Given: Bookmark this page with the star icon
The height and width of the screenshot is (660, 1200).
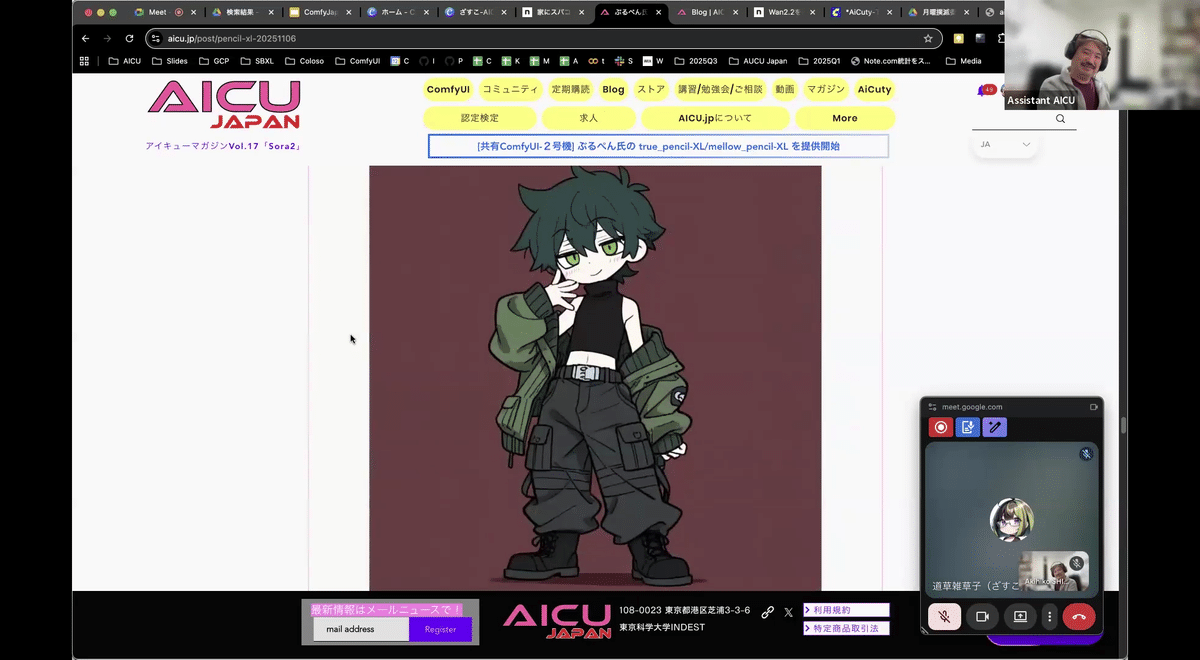Looking at the screenshot, I should click(x=928, y=38).
